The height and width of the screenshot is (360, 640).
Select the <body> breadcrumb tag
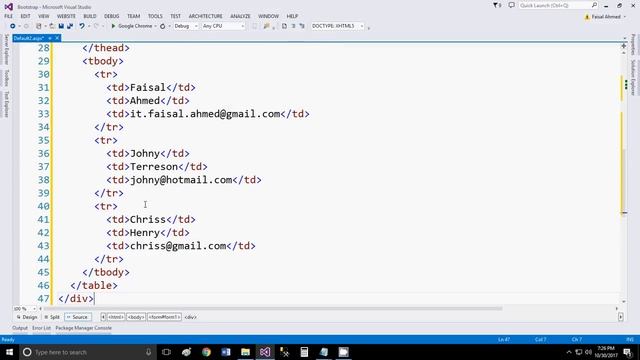coord(136,317)
